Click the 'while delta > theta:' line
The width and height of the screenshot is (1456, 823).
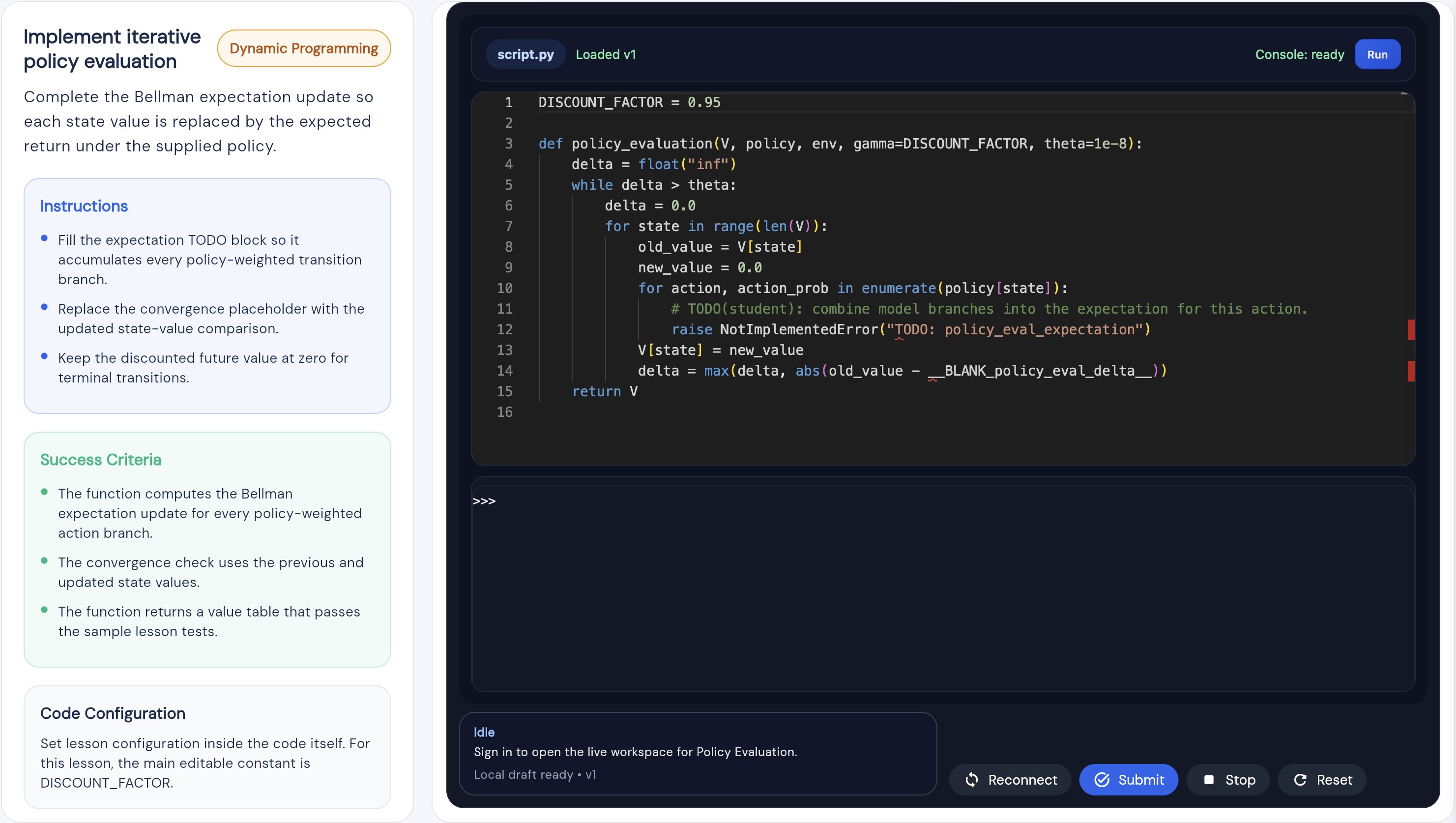click(653, 185)
